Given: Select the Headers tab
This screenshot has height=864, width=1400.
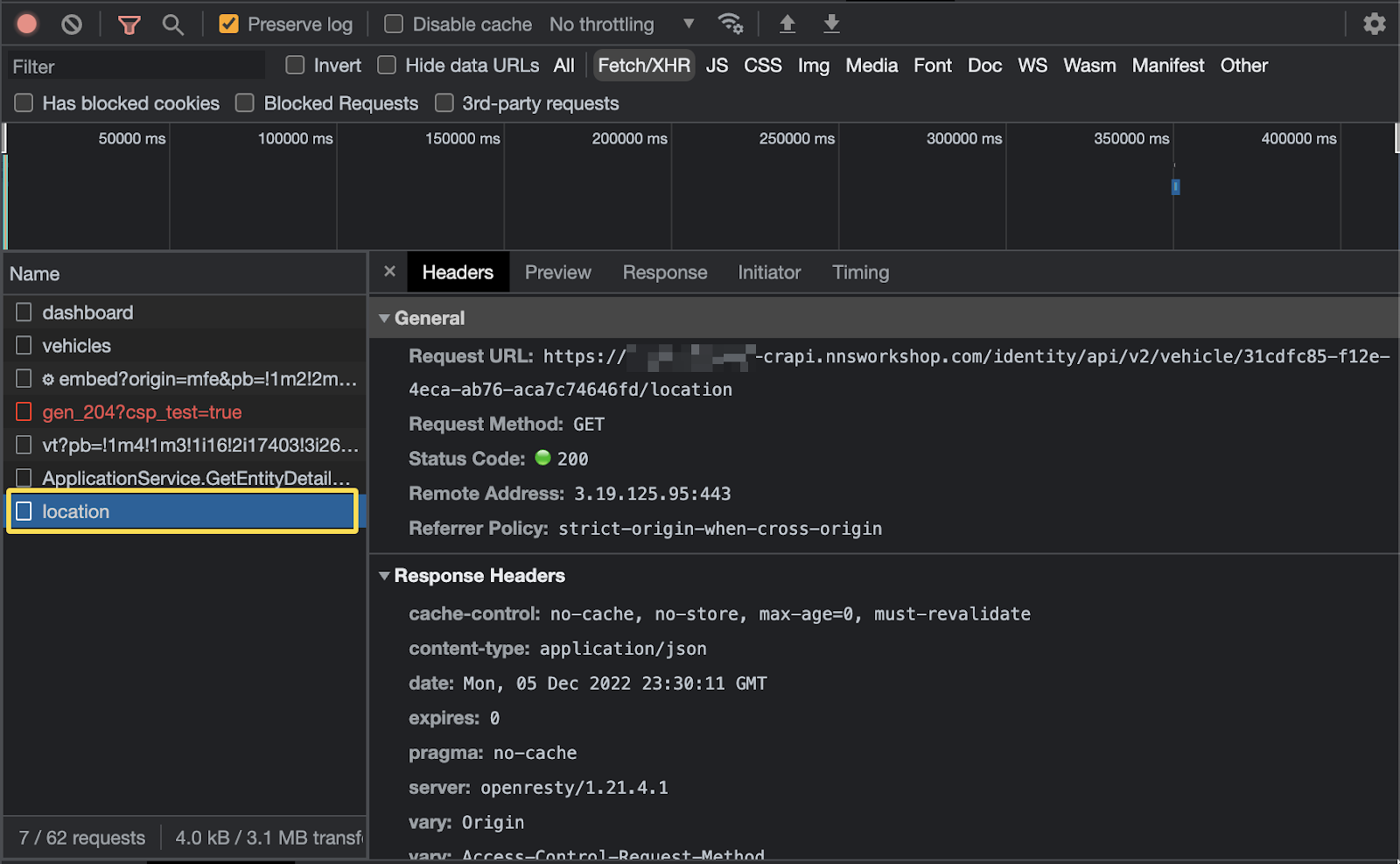Looking at the screenshot, I should tap(458, 272).
